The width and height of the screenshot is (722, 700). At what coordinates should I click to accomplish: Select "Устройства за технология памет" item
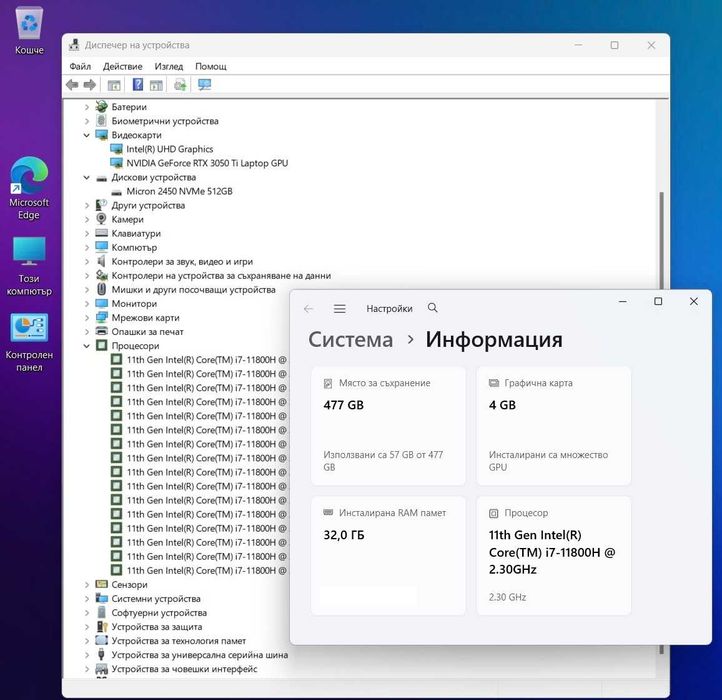coord(179,641)
